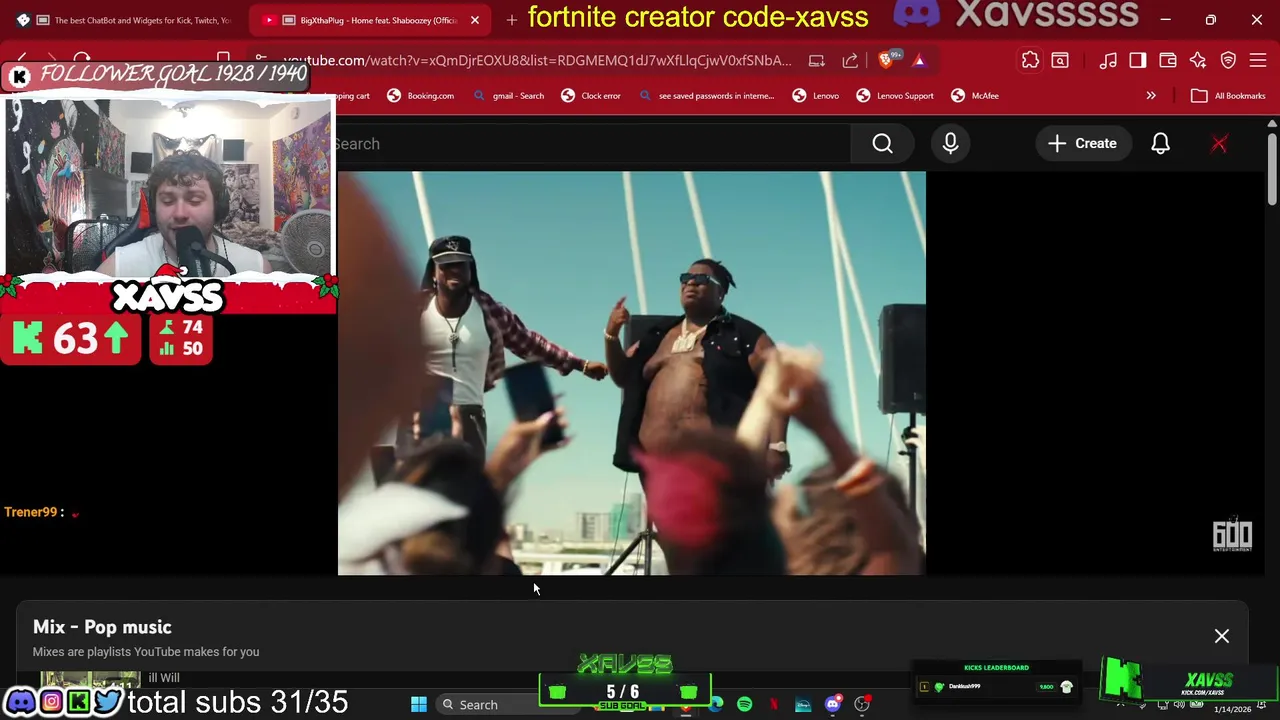Click the YouTube search magnifier button

882,144
